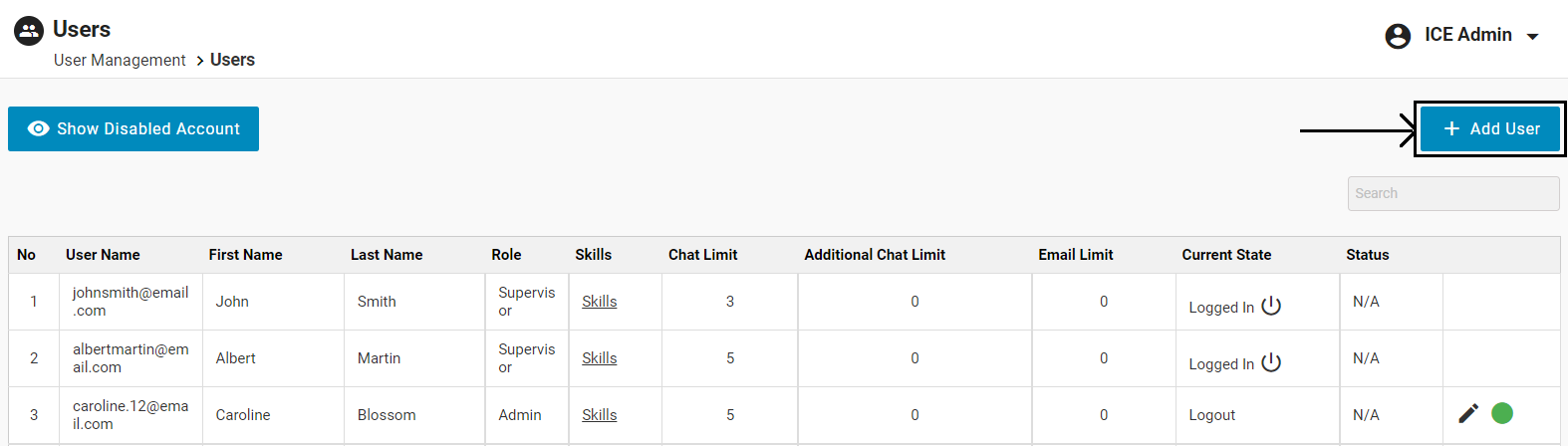The height and width of the screenshot is (446, 1568).
Task: Open the Skills link for John Smith
Action: 600,302
